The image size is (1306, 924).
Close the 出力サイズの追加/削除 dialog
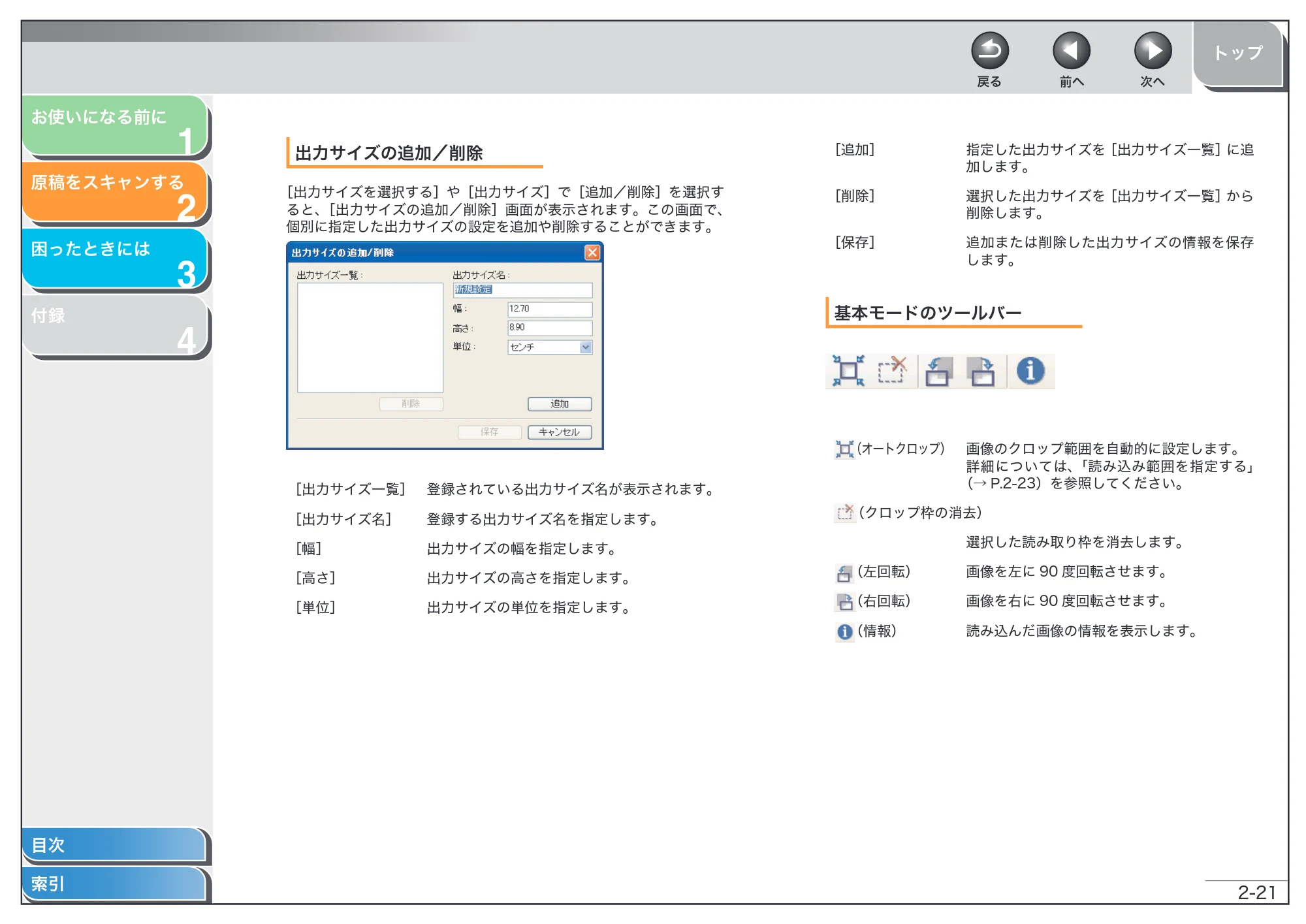tap(592, 253)
